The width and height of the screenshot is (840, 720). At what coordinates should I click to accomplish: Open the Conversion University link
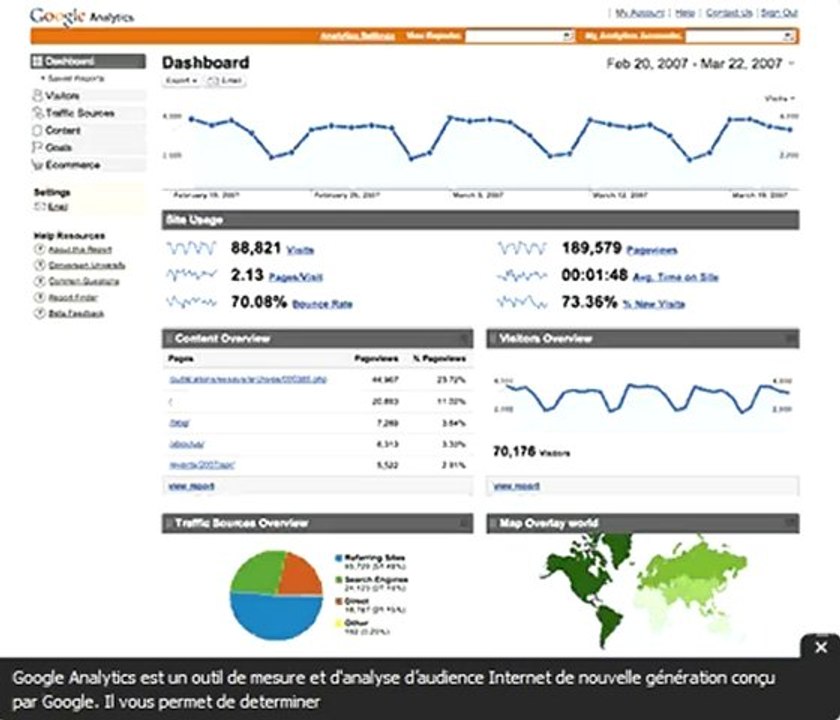[x=87, y=265]
